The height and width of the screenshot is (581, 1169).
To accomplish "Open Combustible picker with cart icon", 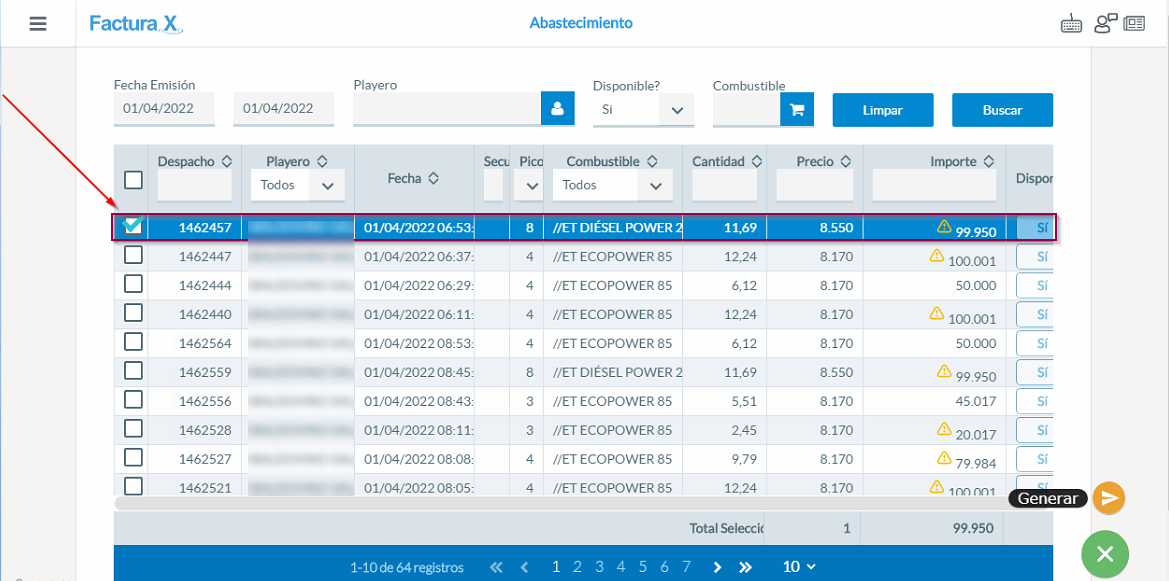I will tap(797, 110).
